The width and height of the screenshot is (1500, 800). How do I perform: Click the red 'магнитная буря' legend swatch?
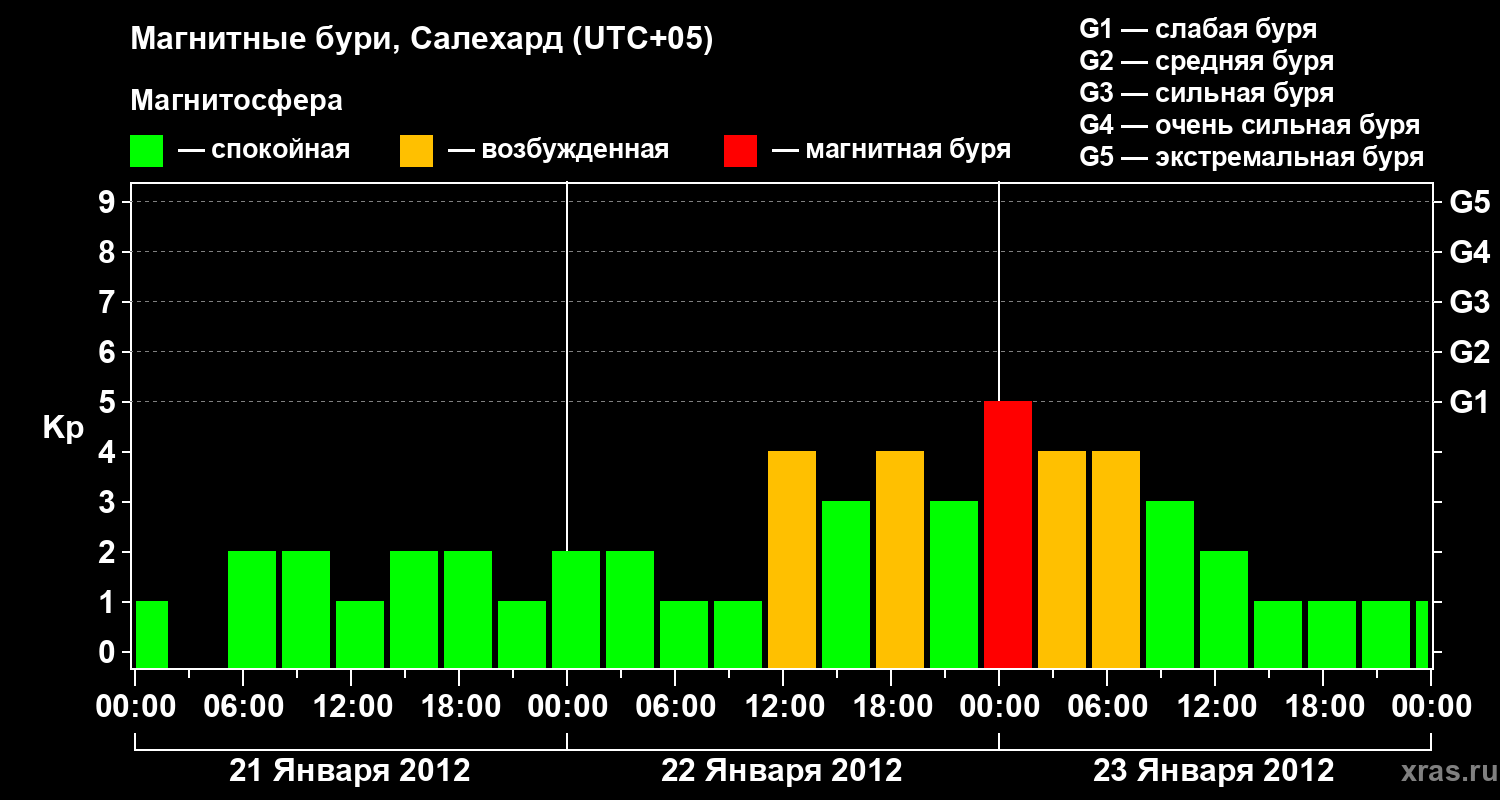tap(741, 151)
